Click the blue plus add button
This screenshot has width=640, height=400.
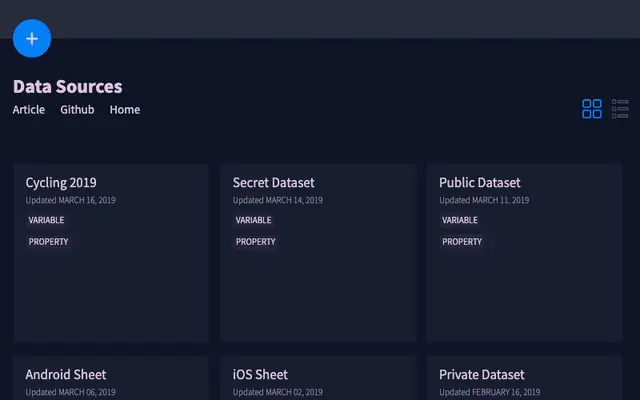point(32,38)
